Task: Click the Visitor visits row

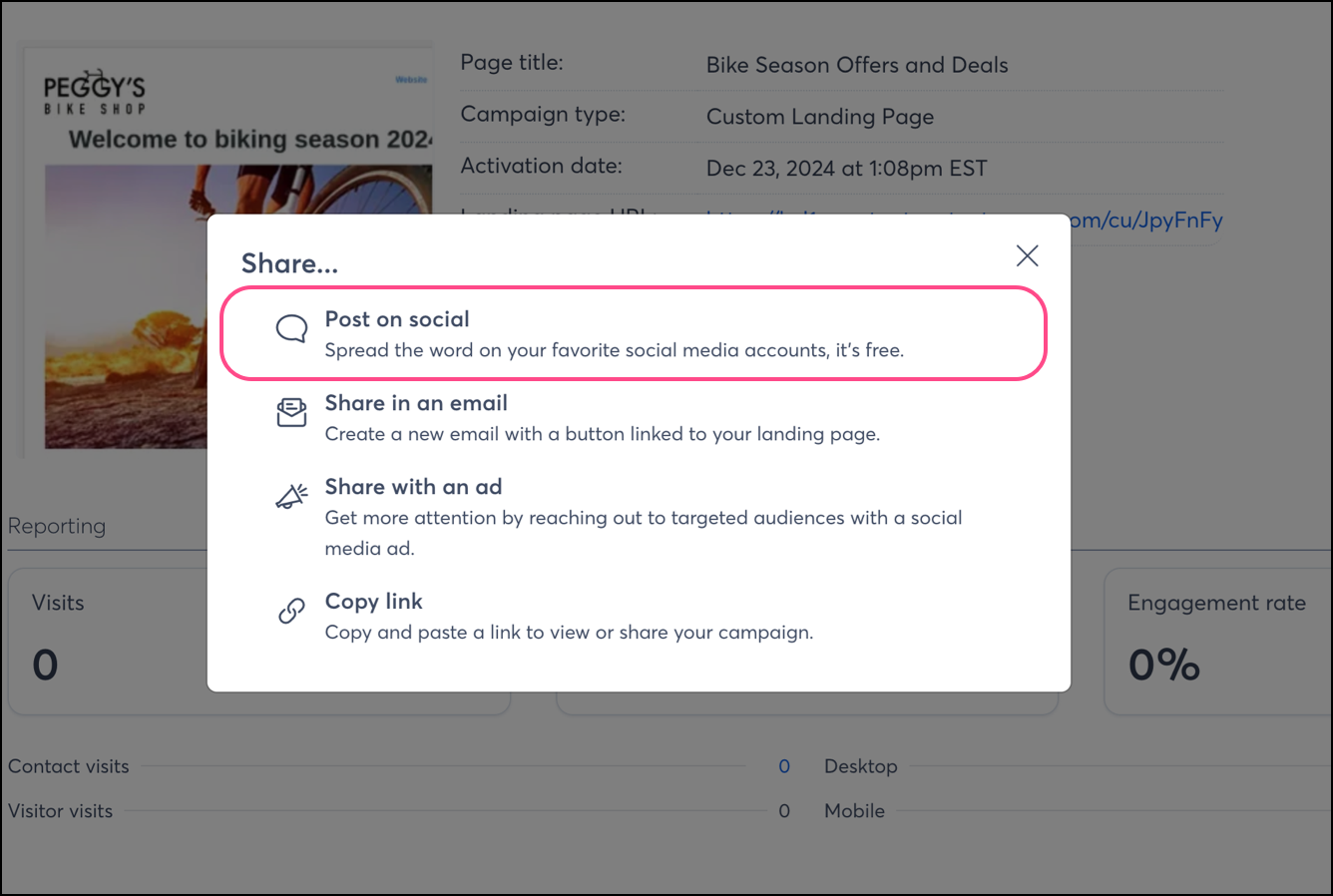Action: point(399,811)
